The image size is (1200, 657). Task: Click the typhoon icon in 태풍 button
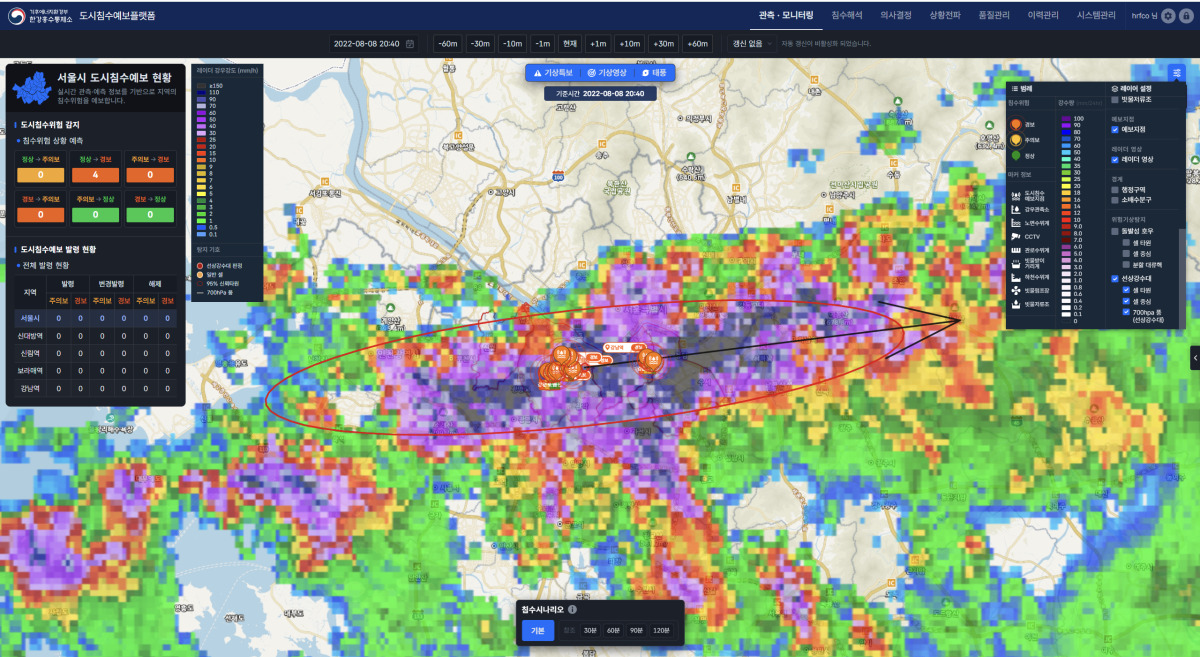(x=645, y=73)
